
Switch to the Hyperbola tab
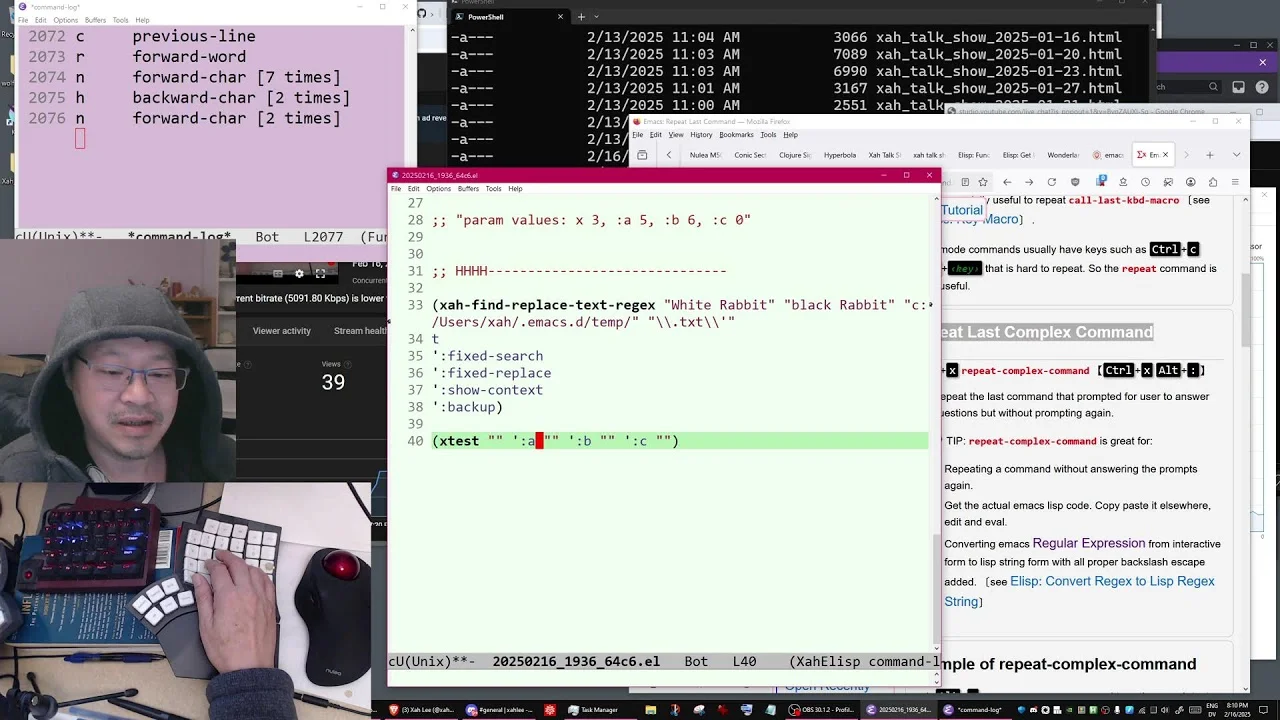[839, 155]
